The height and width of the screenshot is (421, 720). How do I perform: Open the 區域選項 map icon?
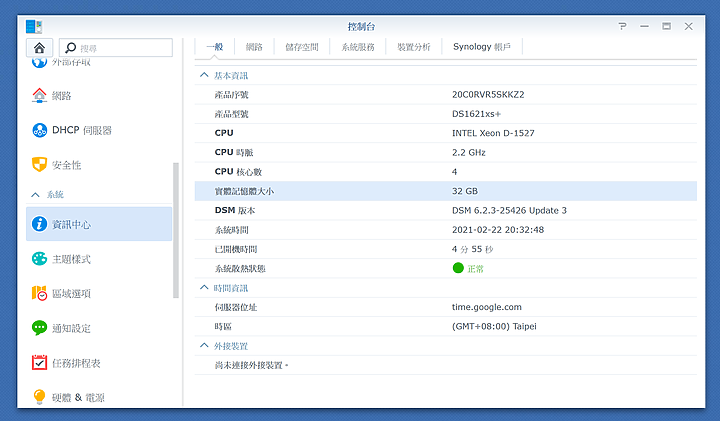pos(39,293)
